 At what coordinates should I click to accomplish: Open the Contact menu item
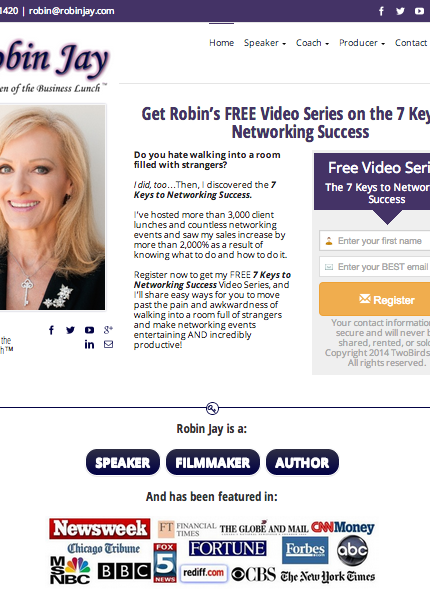point(411,43)
